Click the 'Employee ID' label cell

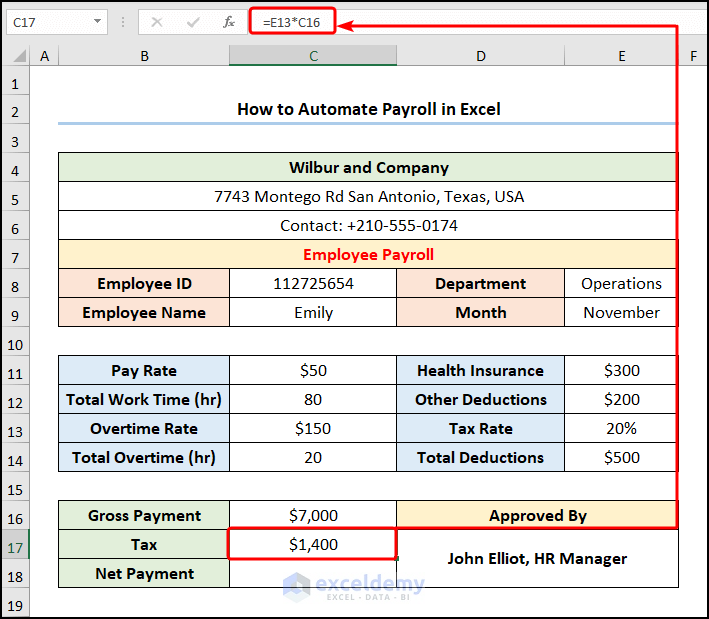[x=144, y=284]
